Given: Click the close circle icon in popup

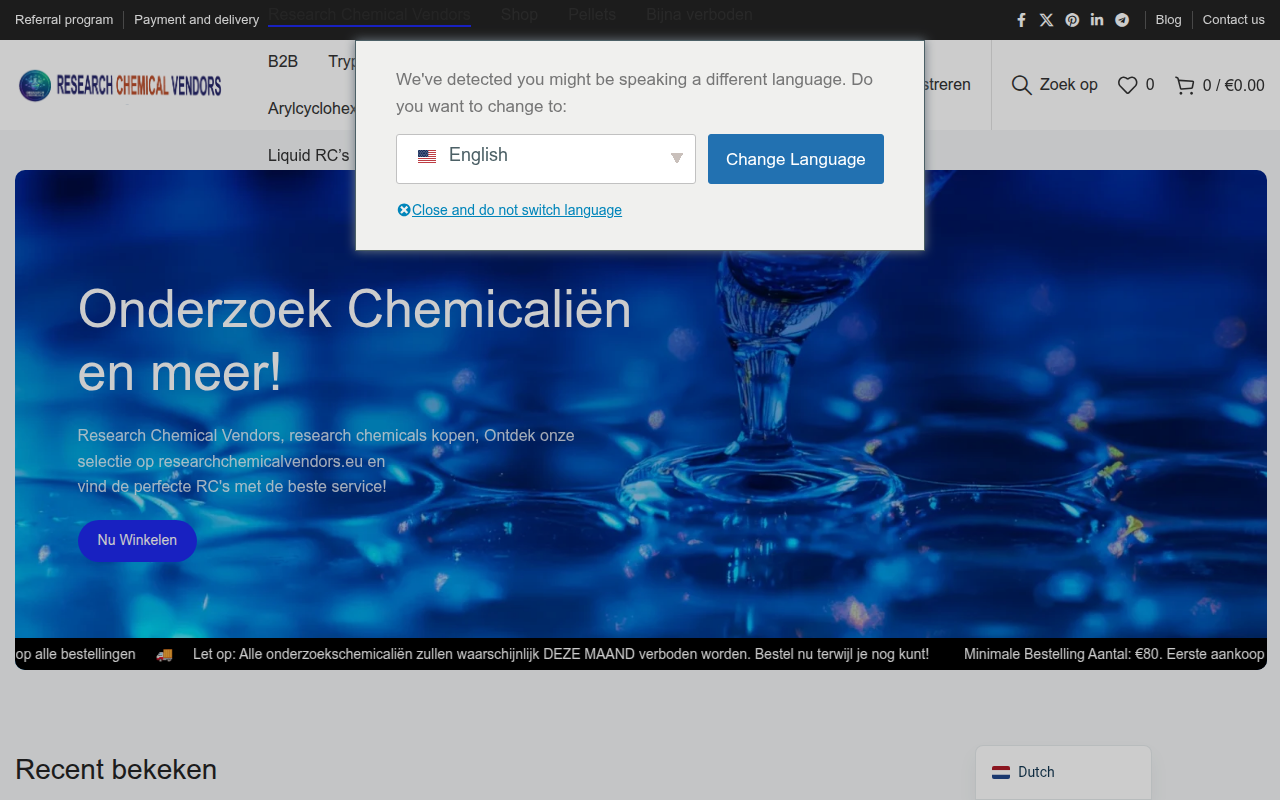Looking at the screenshot, I should click(x=404, y=210).
